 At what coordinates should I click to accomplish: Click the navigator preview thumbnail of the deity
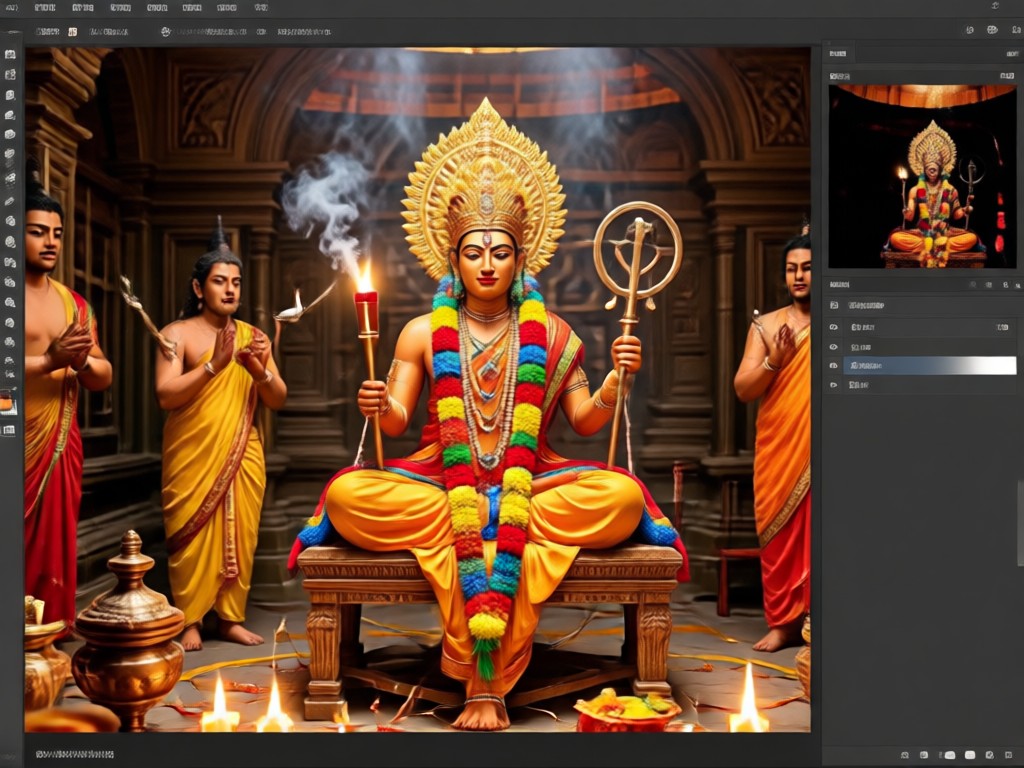pos(922,176)
